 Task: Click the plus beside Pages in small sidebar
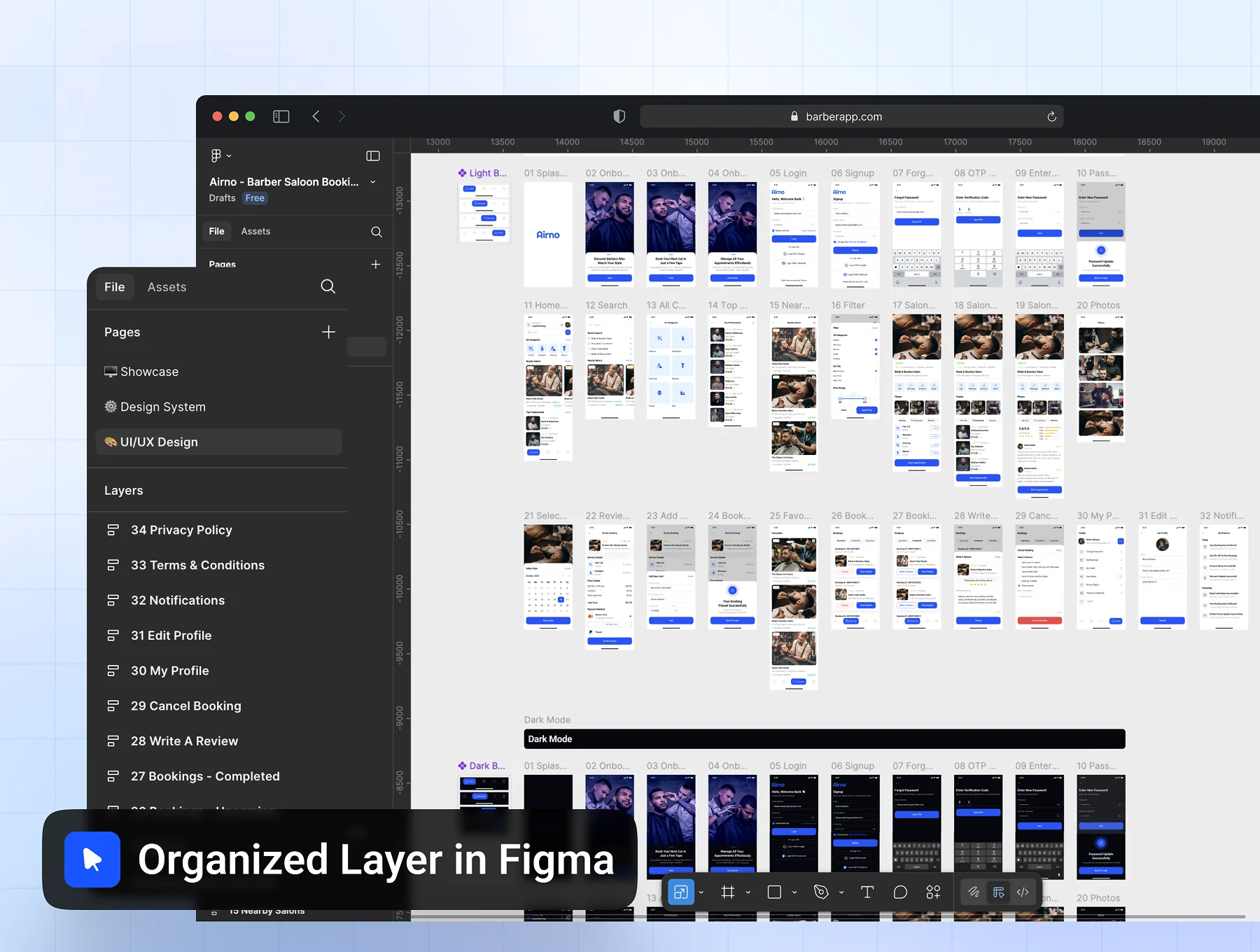coord(376,264)
